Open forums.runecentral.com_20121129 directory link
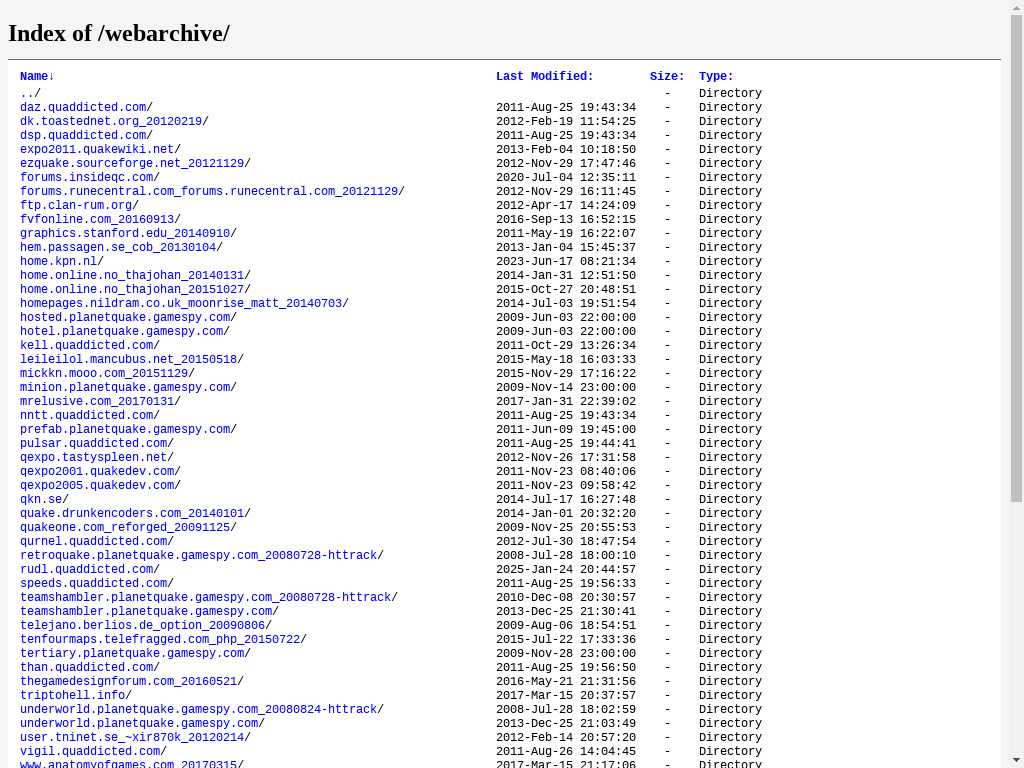This screenshot has height=768, width=1024. [x=209, y=191]
